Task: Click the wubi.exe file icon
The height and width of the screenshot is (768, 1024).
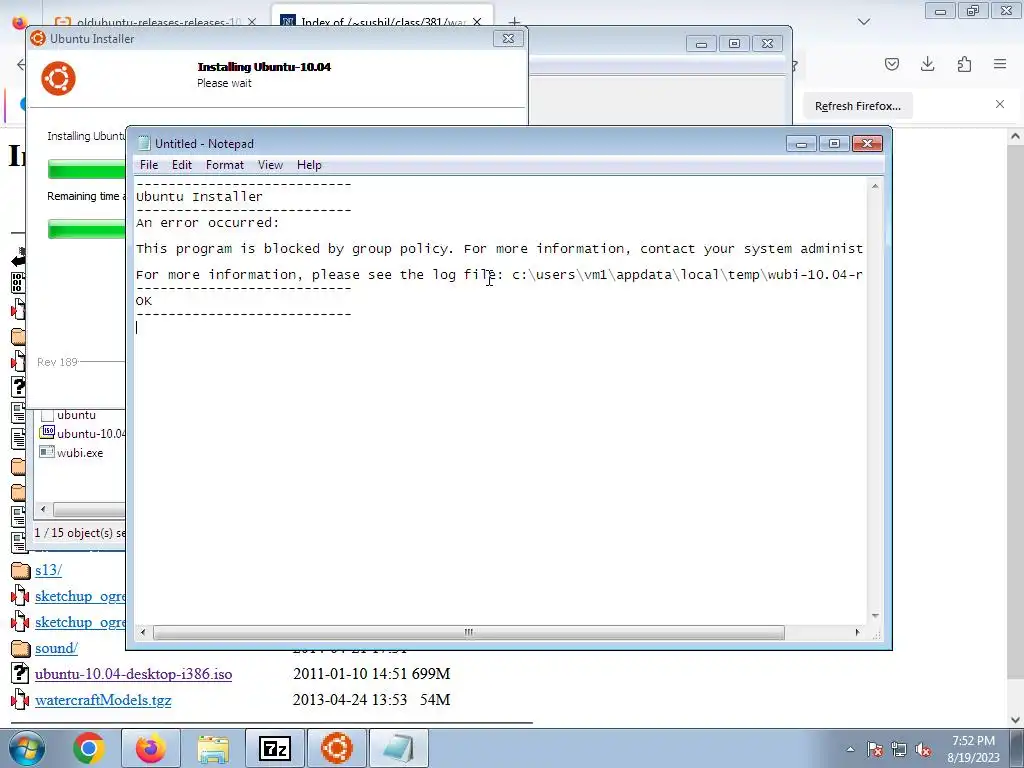Action: tap(47, 452)
